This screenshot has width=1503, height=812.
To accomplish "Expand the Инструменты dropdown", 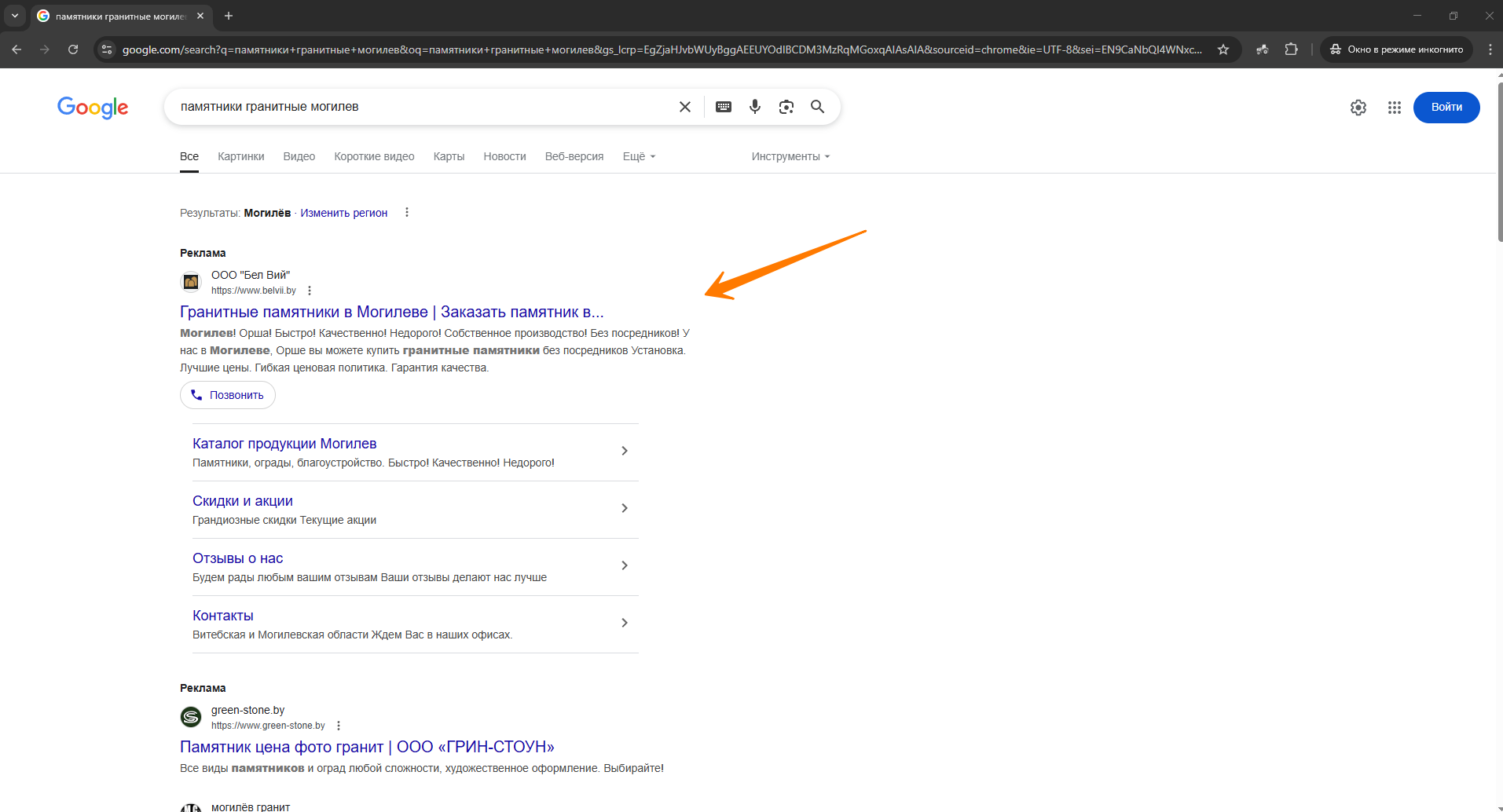I will (790, 156).
